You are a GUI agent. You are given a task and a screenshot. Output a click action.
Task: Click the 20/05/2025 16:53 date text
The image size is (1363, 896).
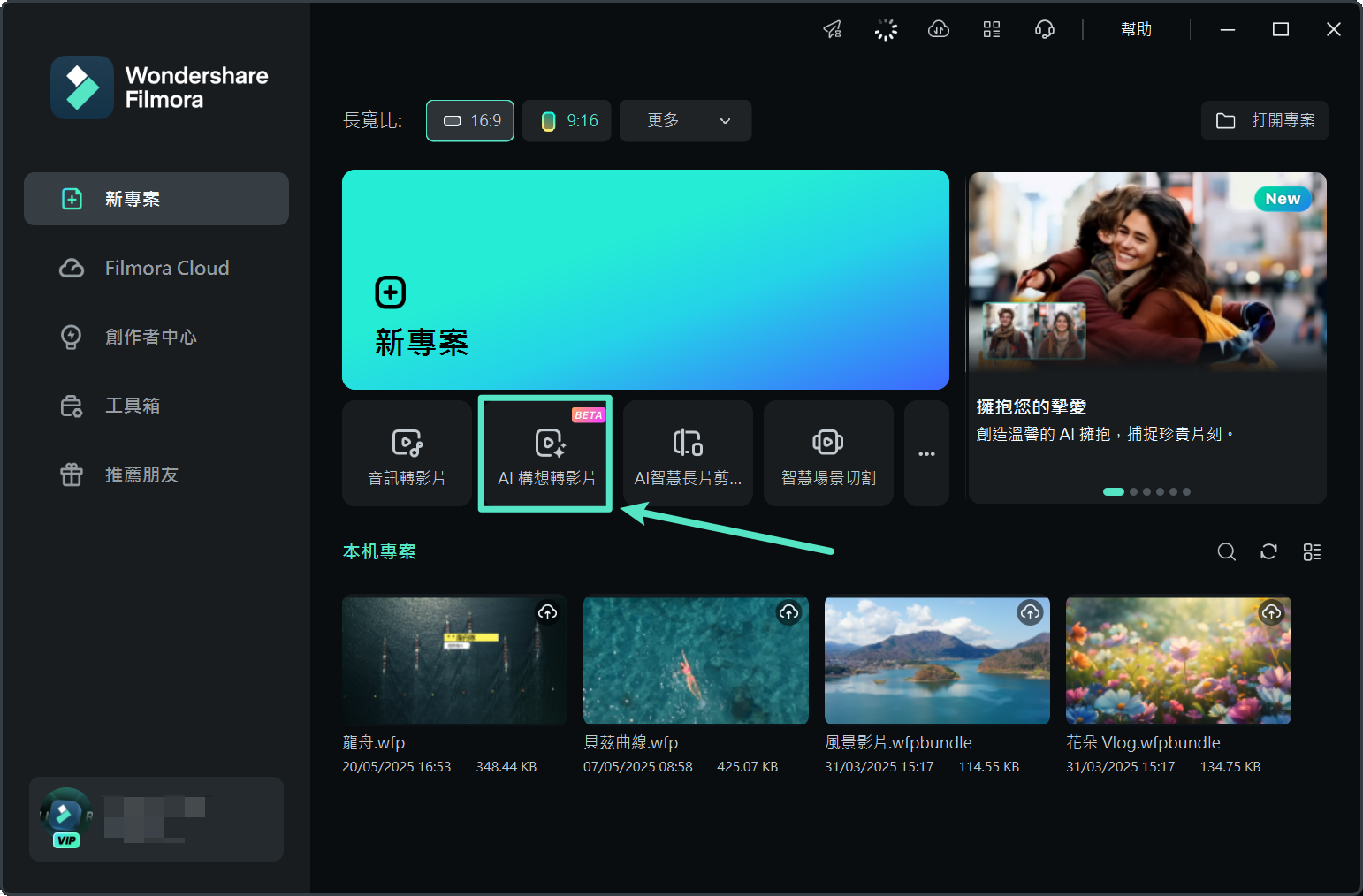tap(397, 767)
